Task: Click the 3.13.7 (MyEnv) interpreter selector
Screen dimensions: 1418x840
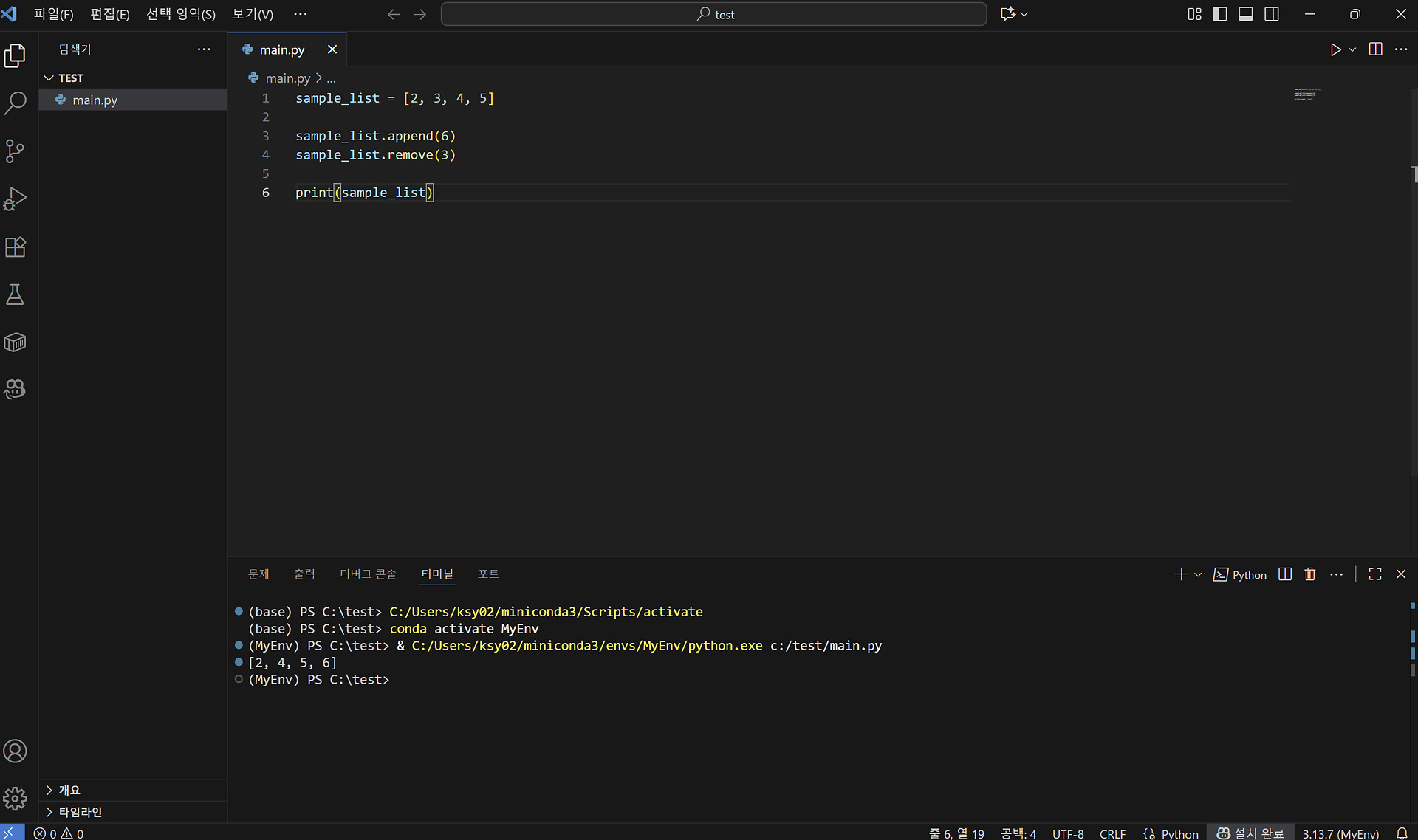Action: click(1340, 833)
